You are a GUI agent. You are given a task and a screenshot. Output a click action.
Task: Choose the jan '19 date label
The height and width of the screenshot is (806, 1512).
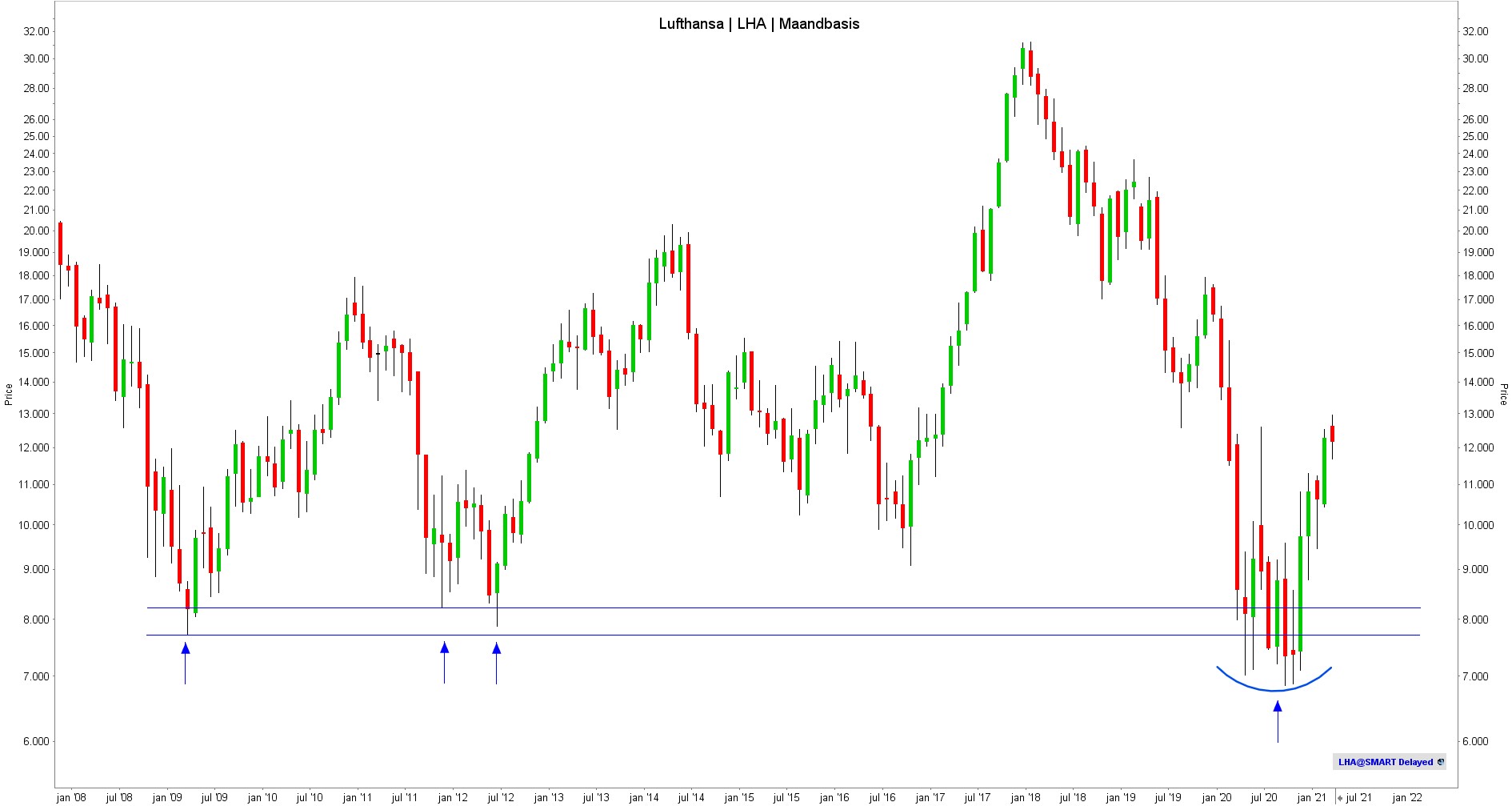coord(1121,797)
